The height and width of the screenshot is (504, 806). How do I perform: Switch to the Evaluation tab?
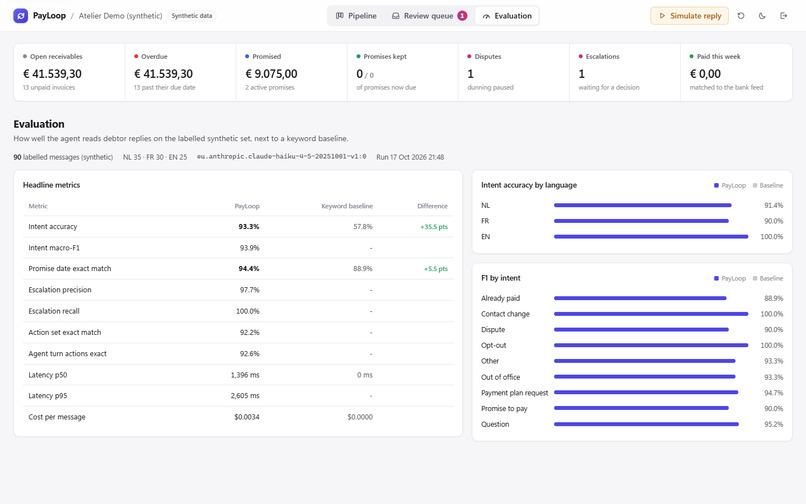pyautogui.click(x=507, y=15)
